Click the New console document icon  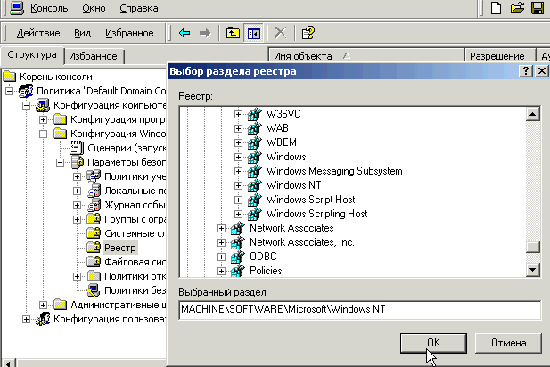click(x=496, y=8)
